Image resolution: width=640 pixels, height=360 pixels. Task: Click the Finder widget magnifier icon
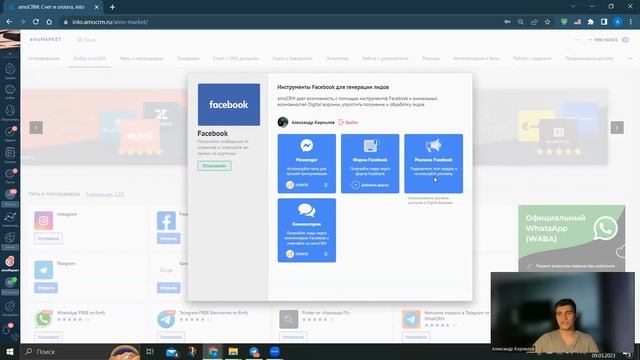289,319
